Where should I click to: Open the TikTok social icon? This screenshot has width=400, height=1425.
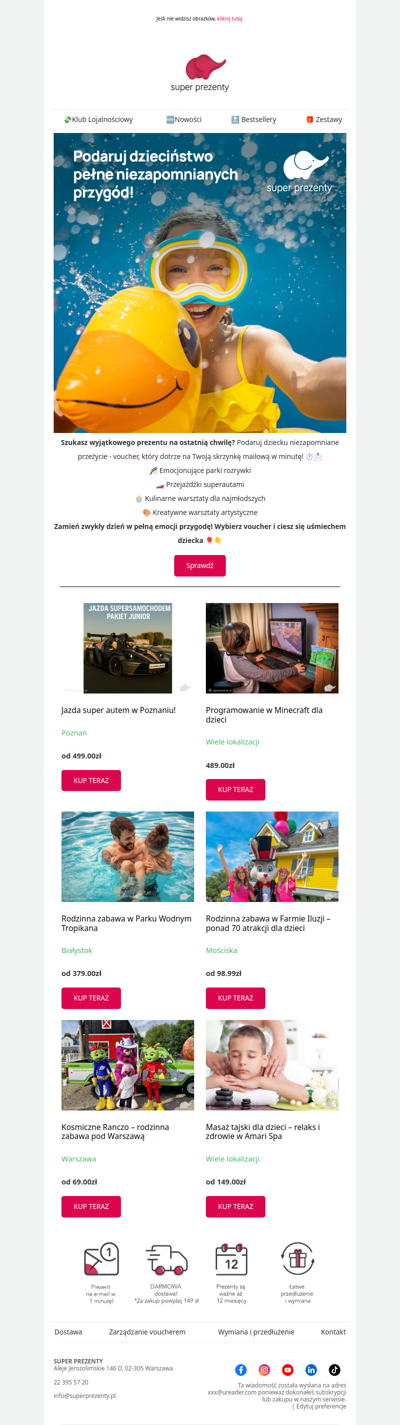coord(335,1370)
